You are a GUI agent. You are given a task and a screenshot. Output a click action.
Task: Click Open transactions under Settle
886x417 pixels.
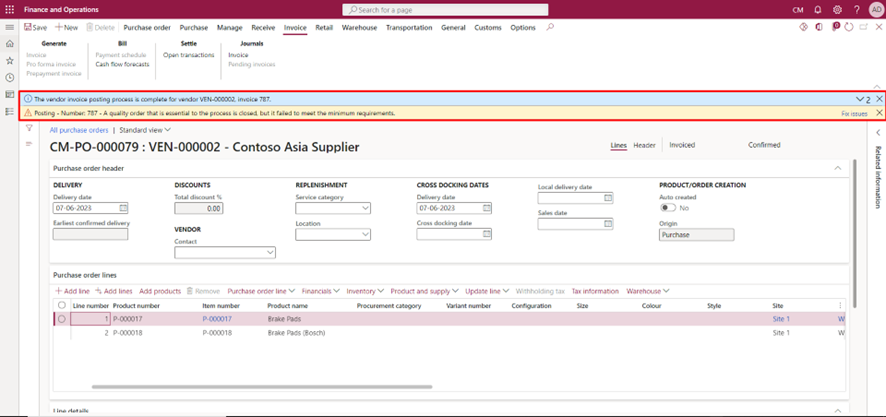189,55
